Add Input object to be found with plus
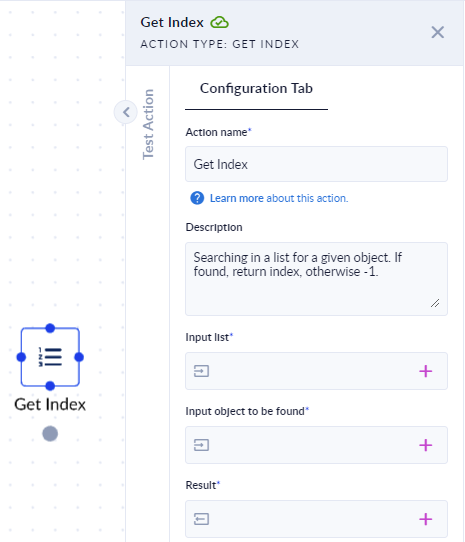The width and height of the screenshot is (465, 542). click(426, 445)
